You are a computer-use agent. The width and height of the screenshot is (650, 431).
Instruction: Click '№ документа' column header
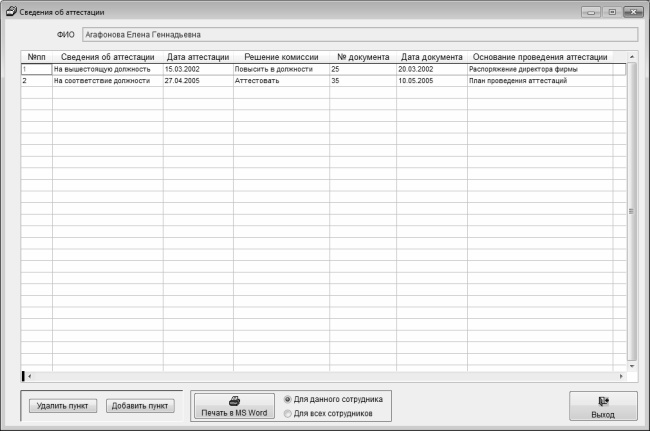362,57
